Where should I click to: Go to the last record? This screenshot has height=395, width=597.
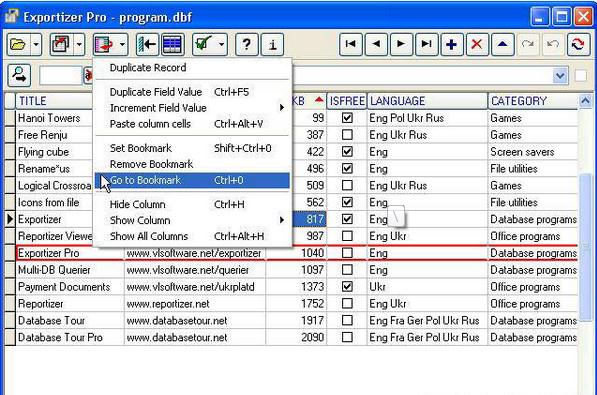426,45
